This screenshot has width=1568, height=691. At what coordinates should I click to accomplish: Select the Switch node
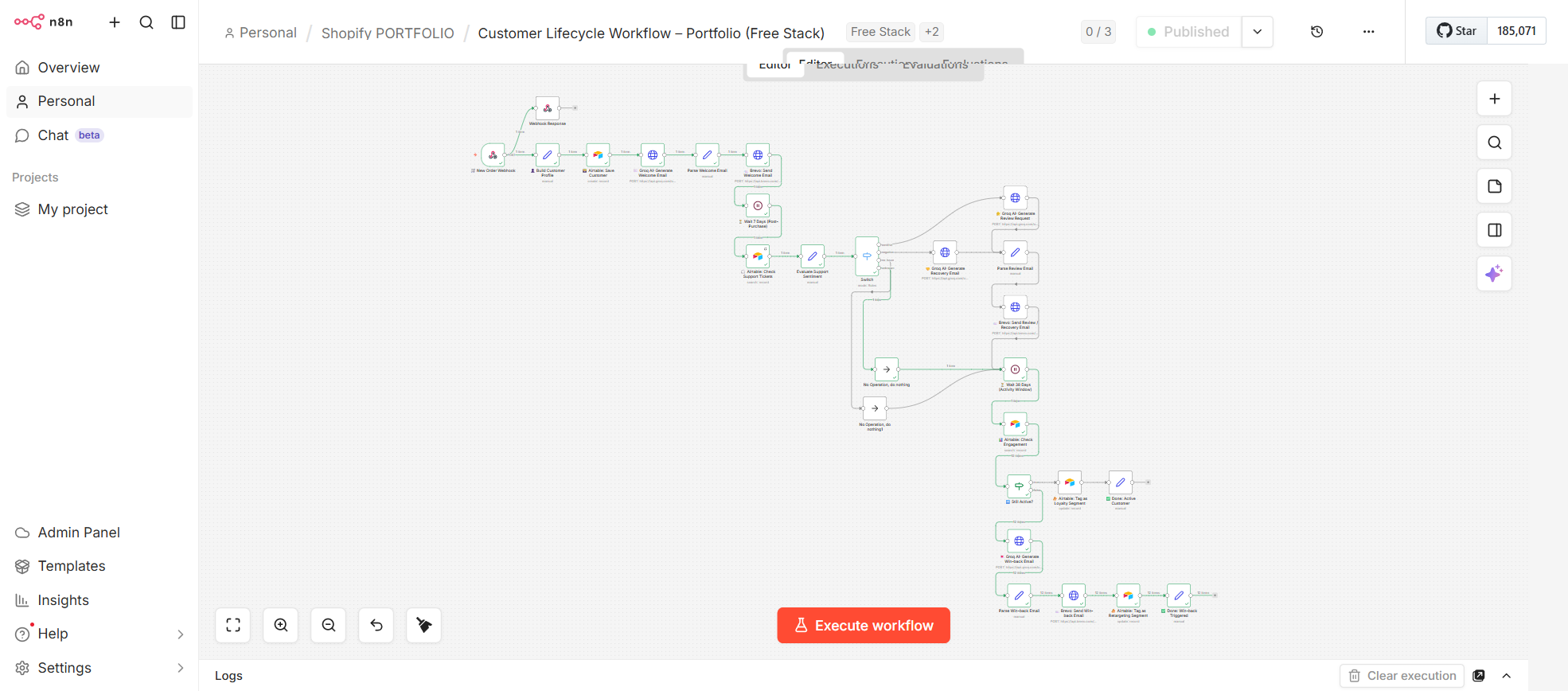(867, 256)
